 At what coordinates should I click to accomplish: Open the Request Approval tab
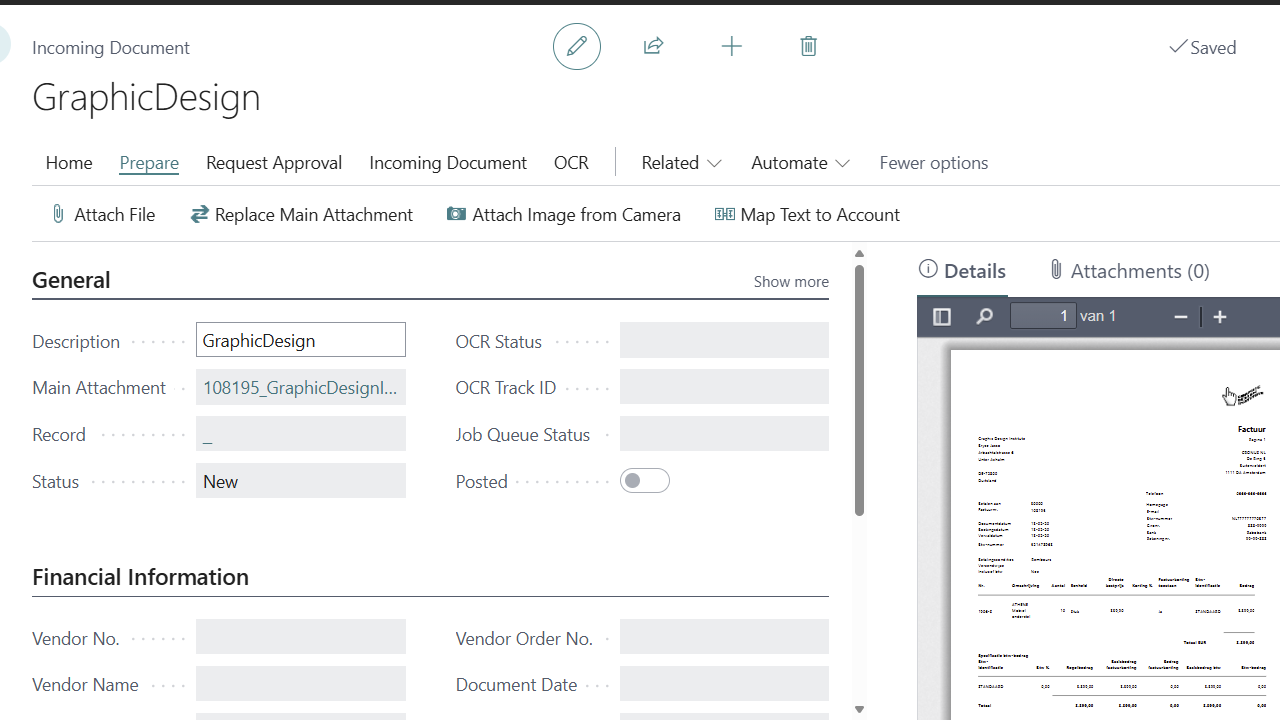[x=274, y=163]
